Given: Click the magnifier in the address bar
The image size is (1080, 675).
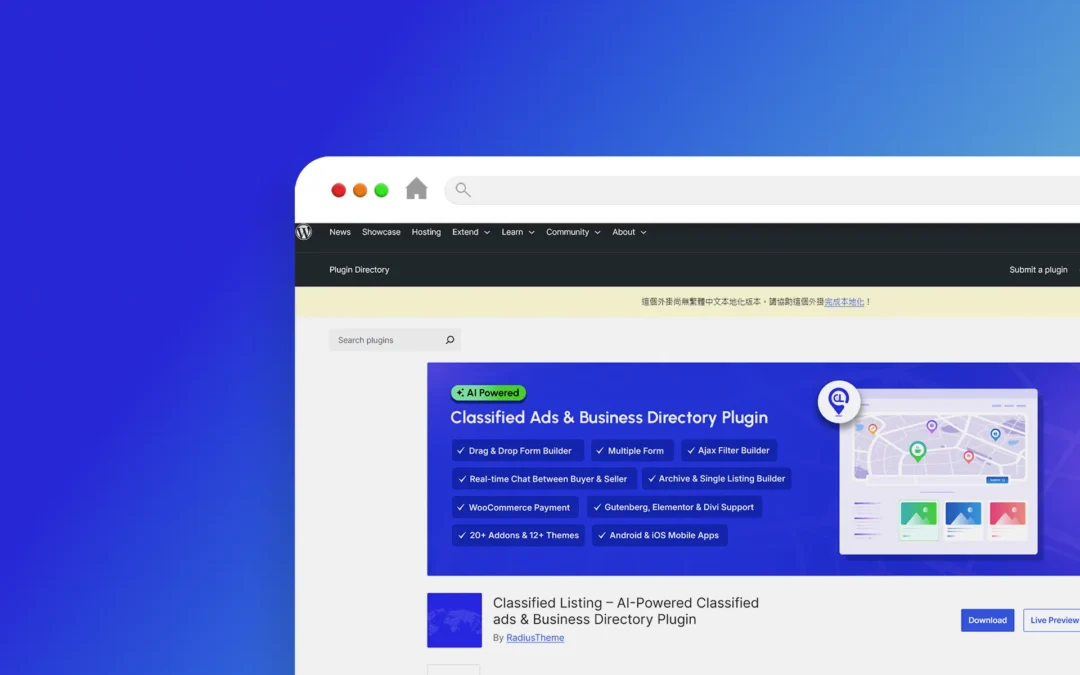Looking at the screenshot, I should pyautogui.click(x=463, y=189).
